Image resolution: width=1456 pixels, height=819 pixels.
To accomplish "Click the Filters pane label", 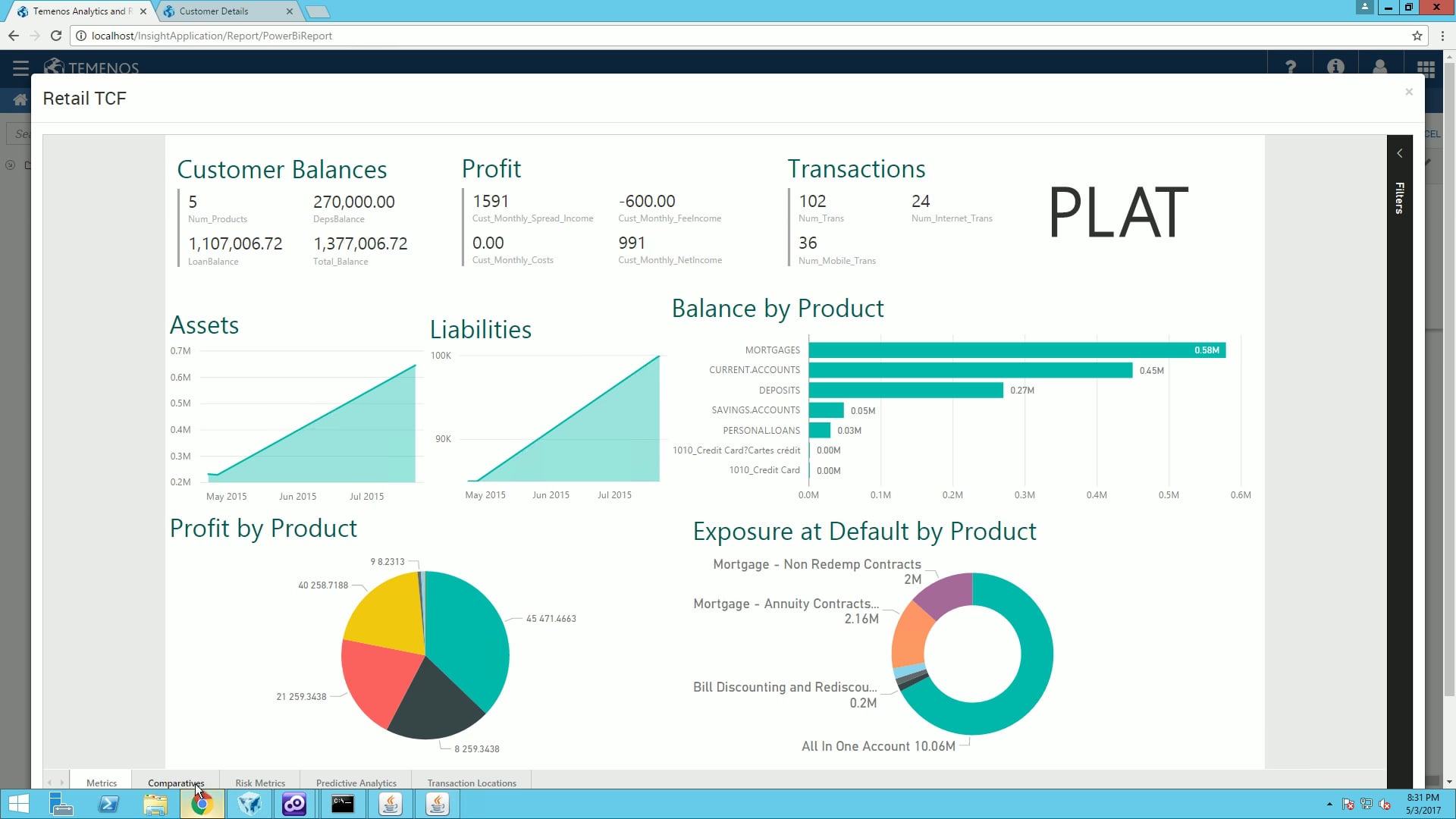I will pyautogui.click(x=1400, y=198).
